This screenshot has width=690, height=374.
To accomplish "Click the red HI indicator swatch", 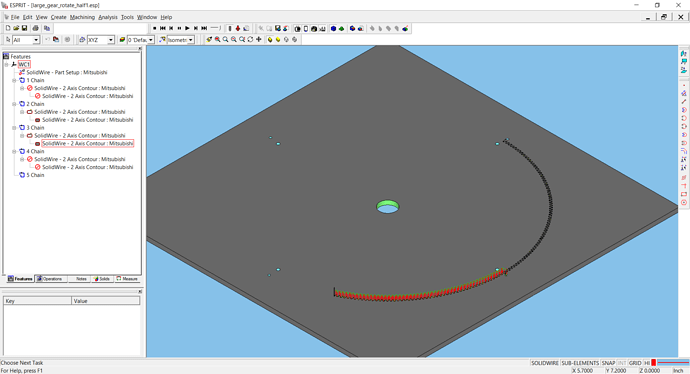I will point(653,363).
